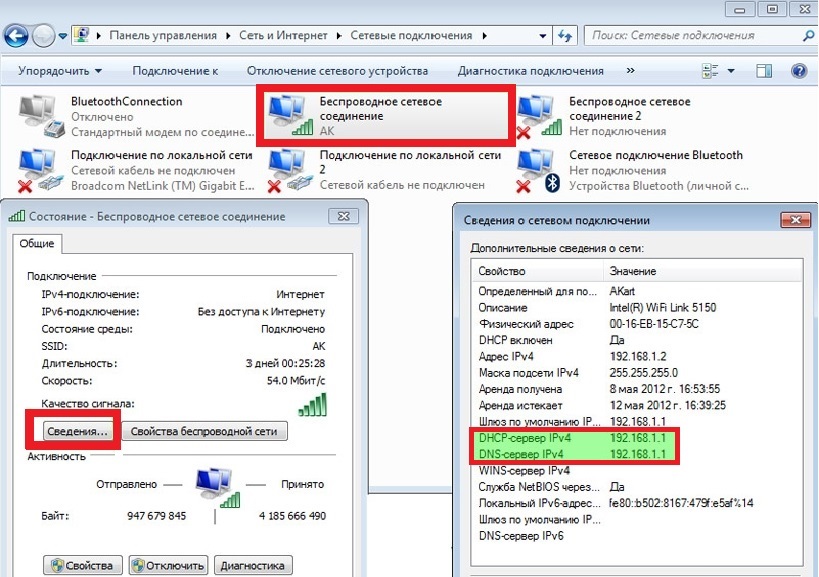819x577 pixels.
Task: Select Беспроводное сетевое соединение 2 icon
Action: [x=539, y=117]
